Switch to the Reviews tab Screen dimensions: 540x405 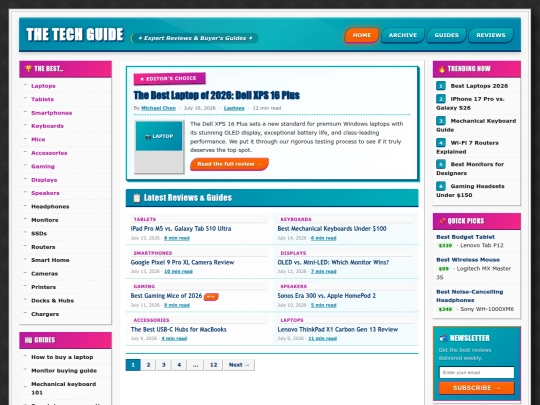(491, 35)
